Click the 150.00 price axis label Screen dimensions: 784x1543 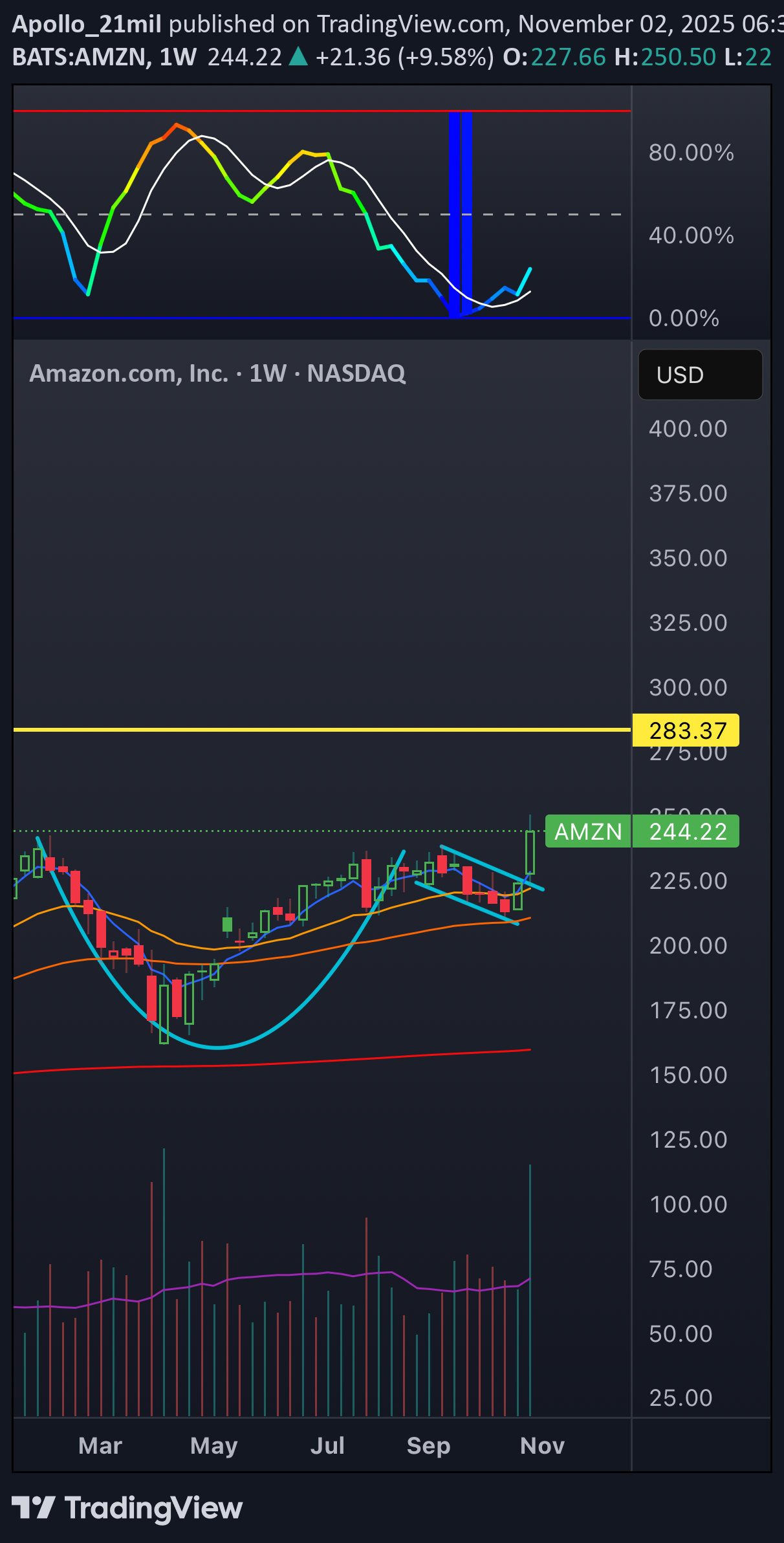coord(688,1075)
